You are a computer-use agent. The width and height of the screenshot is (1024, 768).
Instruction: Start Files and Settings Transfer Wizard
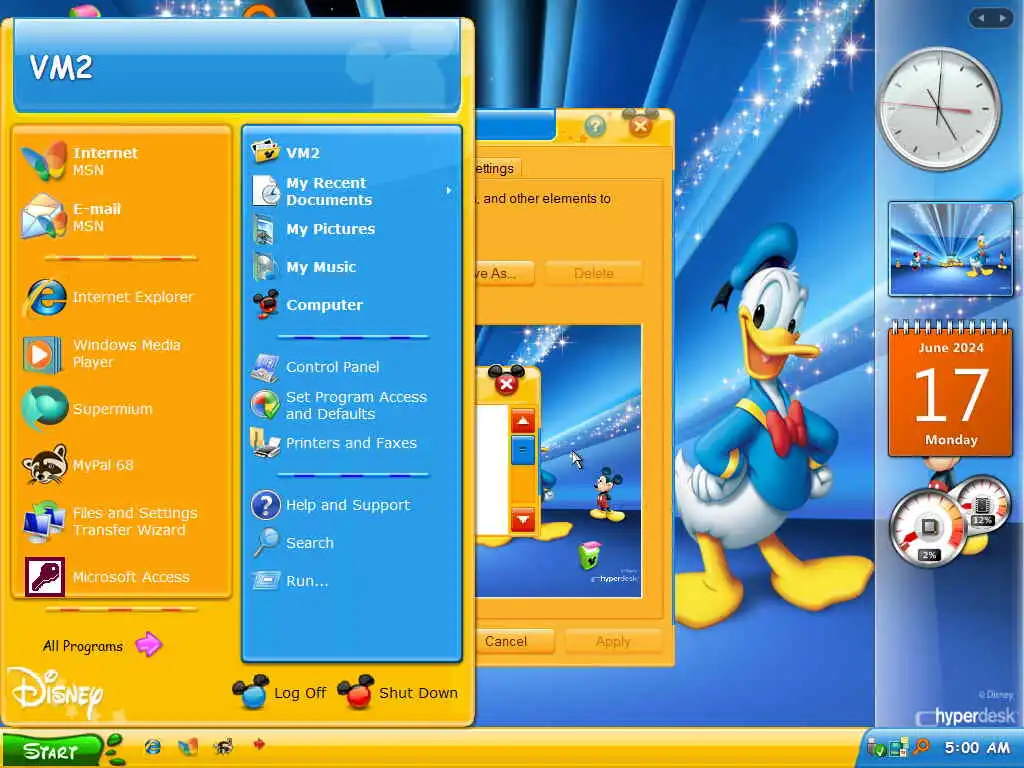[44, 521]
